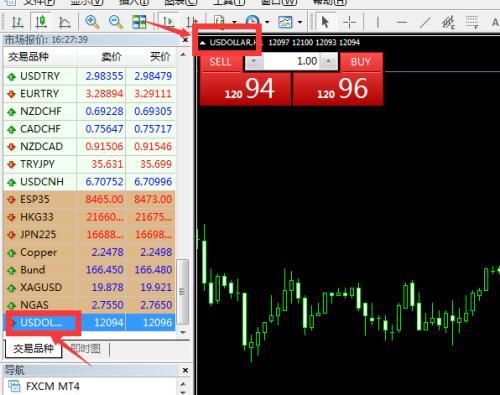This screenshot has height=395, width=500.
Task: Tile the chart windows
Action: tap(139, 22)
